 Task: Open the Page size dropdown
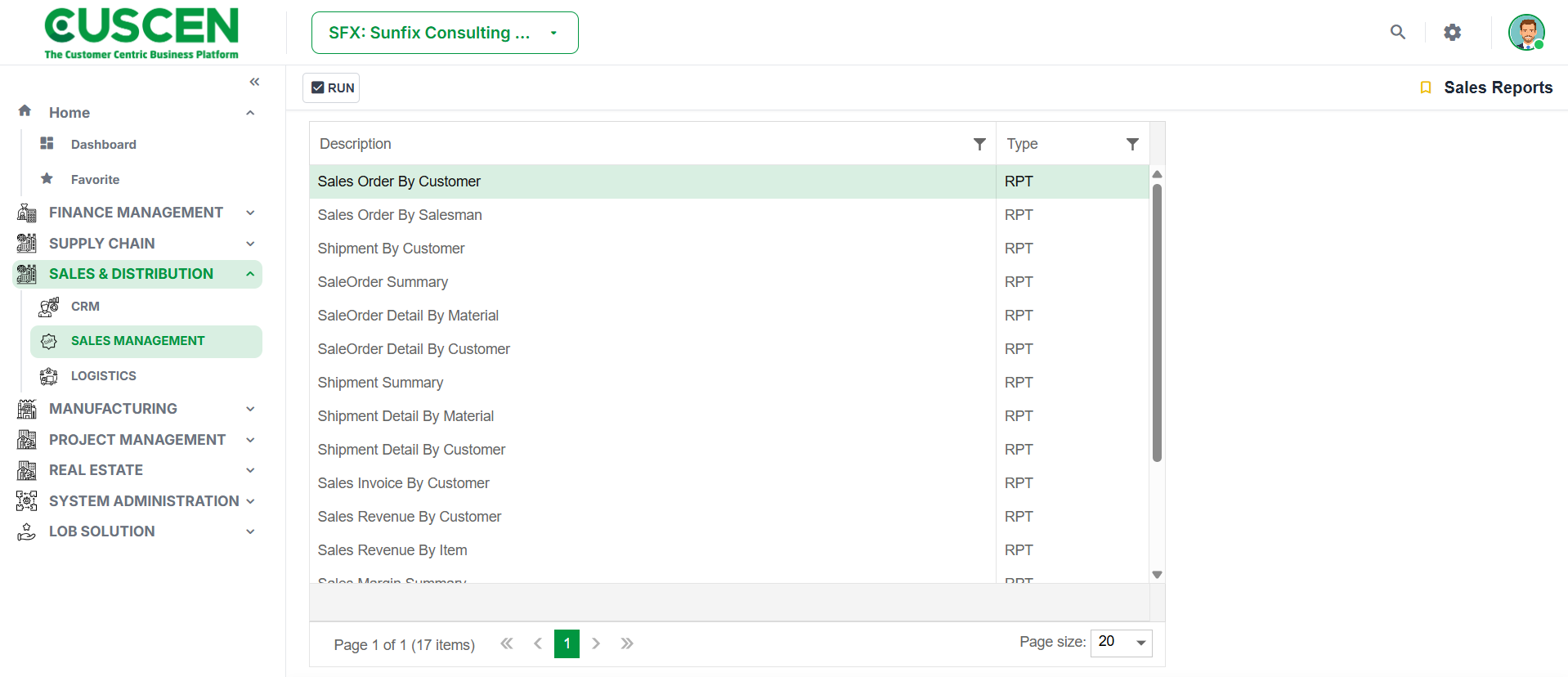pyautogui.click(x=1121, y=643)
